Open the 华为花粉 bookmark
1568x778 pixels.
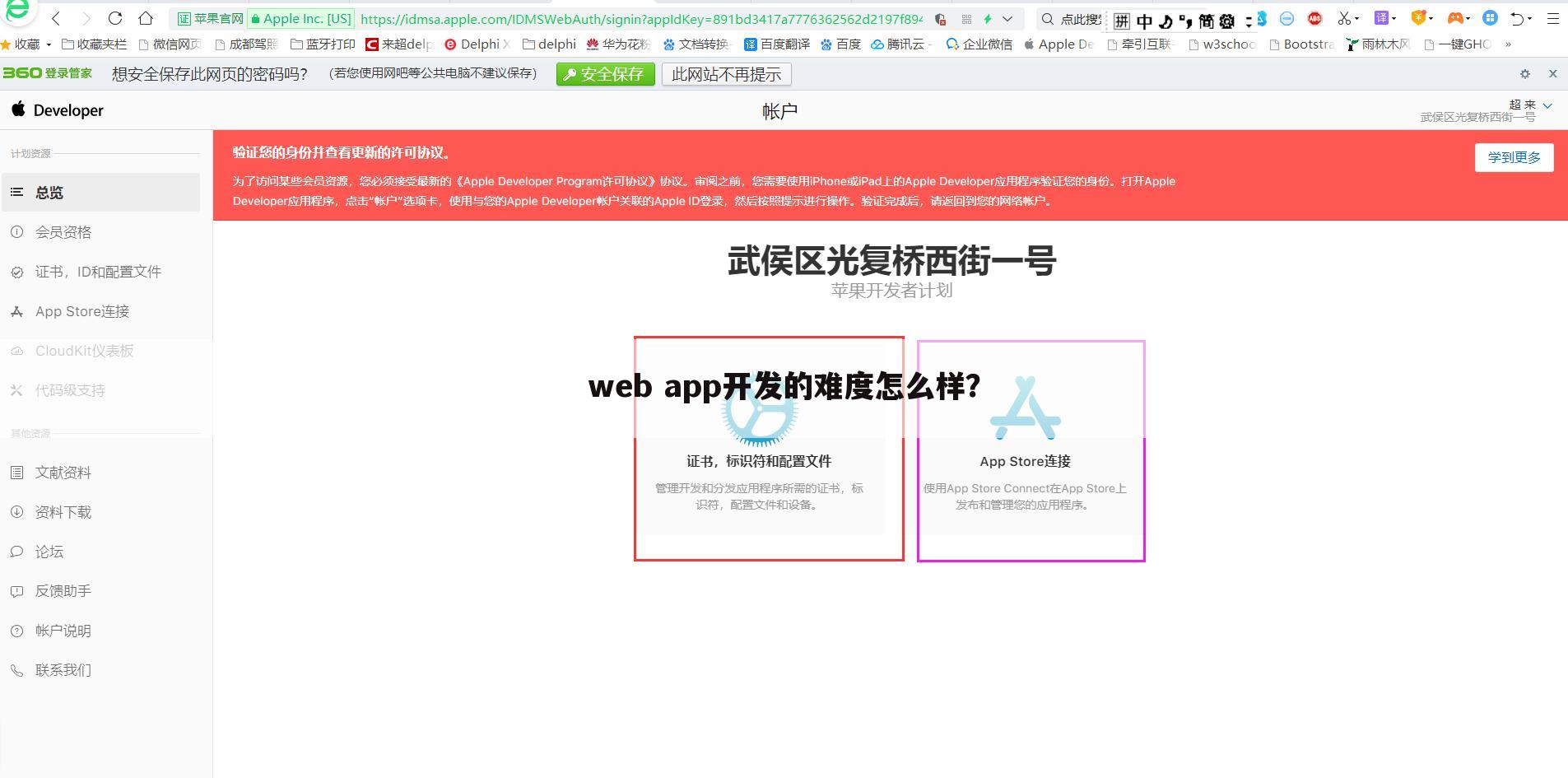pos(618,44)
